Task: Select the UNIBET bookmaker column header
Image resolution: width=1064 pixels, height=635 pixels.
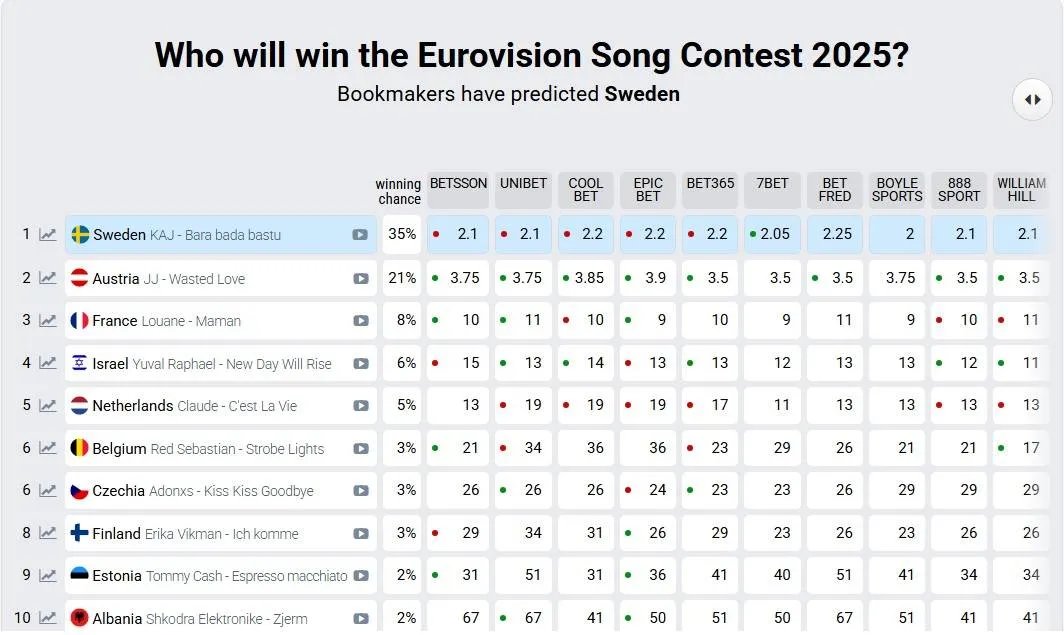Action: pyautogui.click(x=523, y=190)
